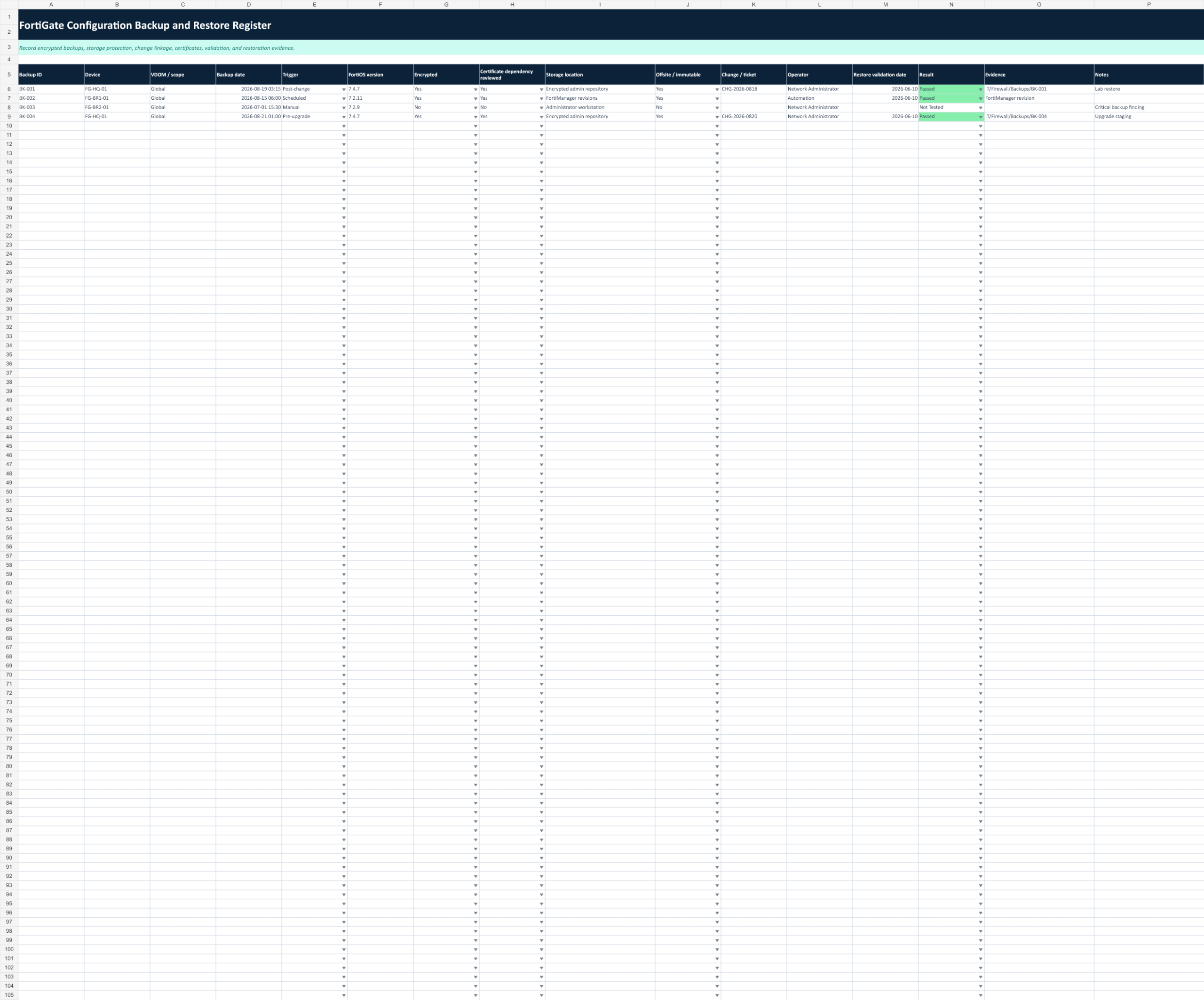Select FortiOS version cell 7.2.9
This screenshot has width=1204, height=1000.
pyautogui.click(x=380, y=108)
